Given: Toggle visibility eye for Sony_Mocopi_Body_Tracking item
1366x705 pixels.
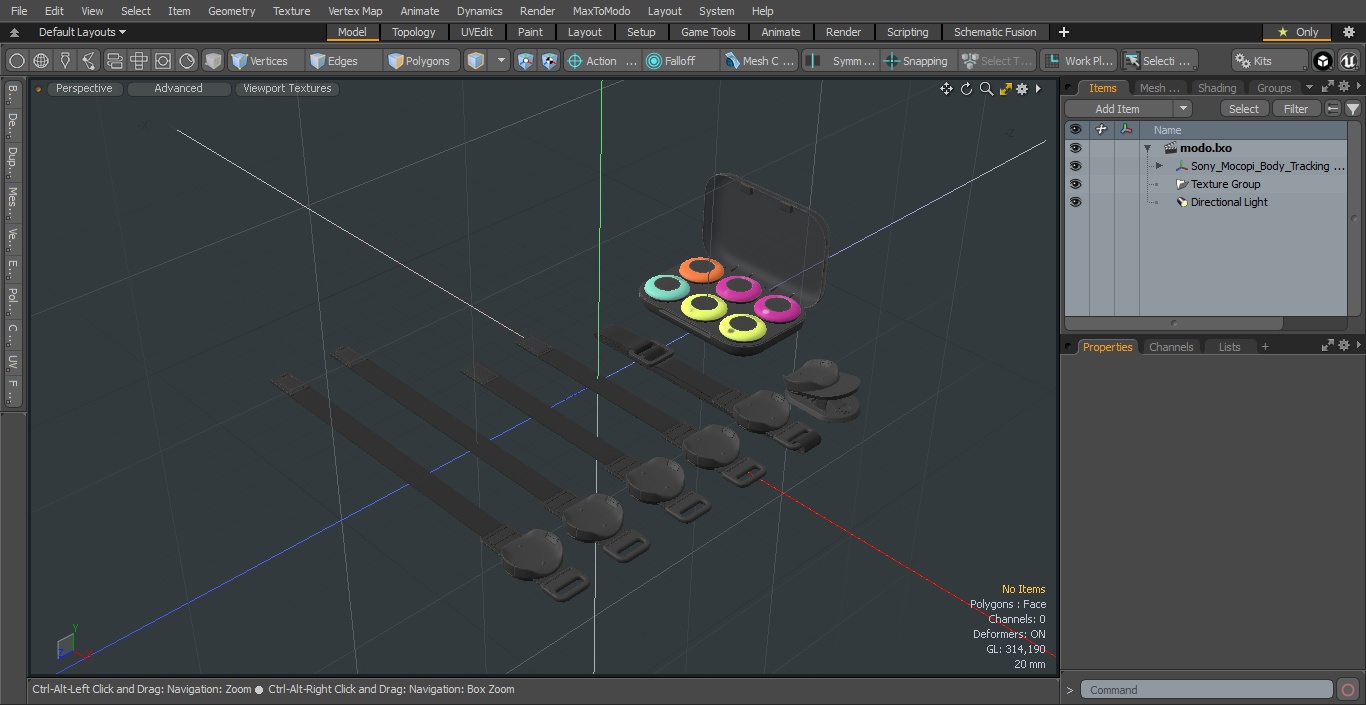Looking at the screenshot, I should 1075,166.
